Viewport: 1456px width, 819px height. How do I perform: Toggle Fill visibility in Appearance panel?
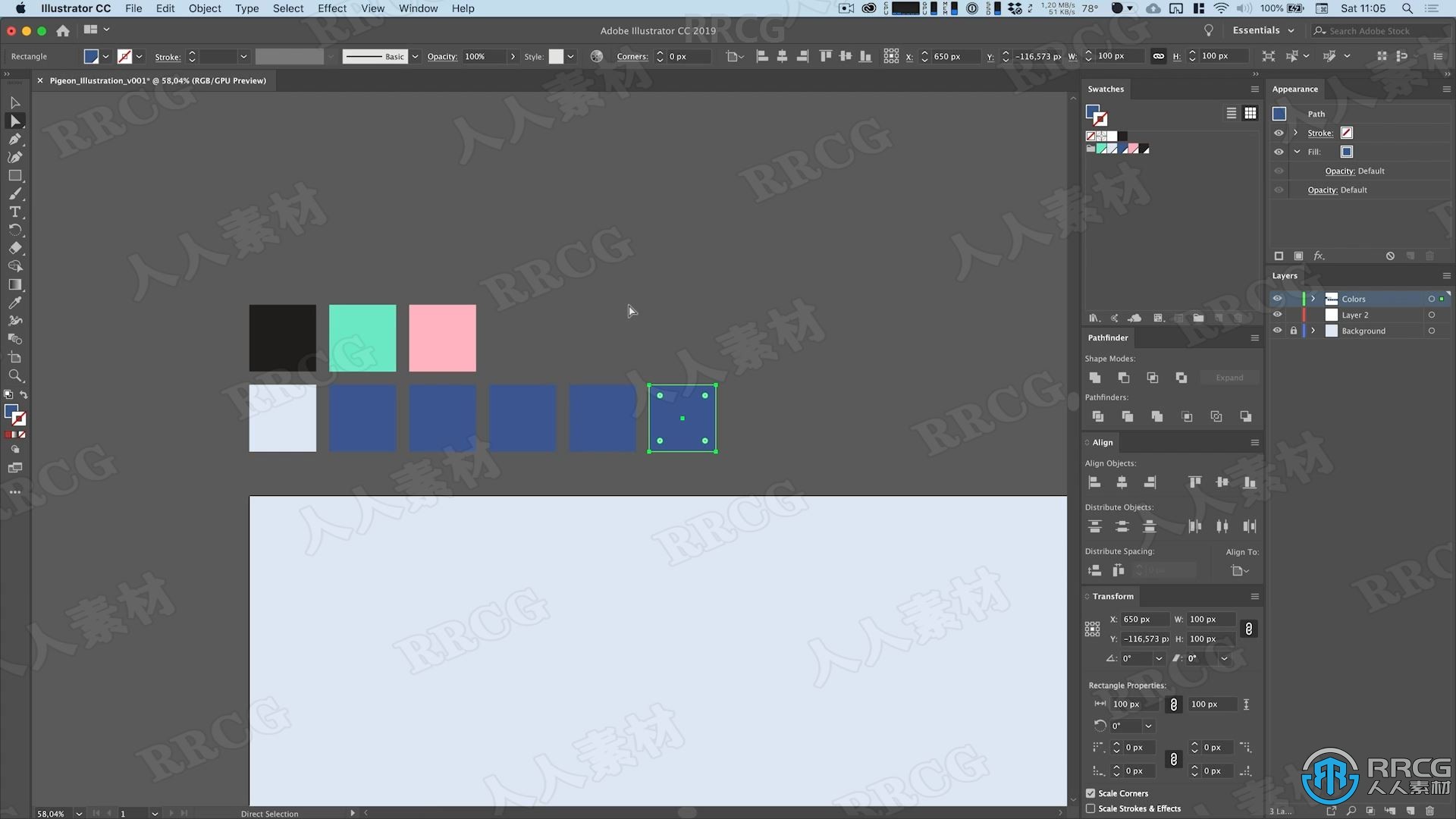tap(1279, 152)
